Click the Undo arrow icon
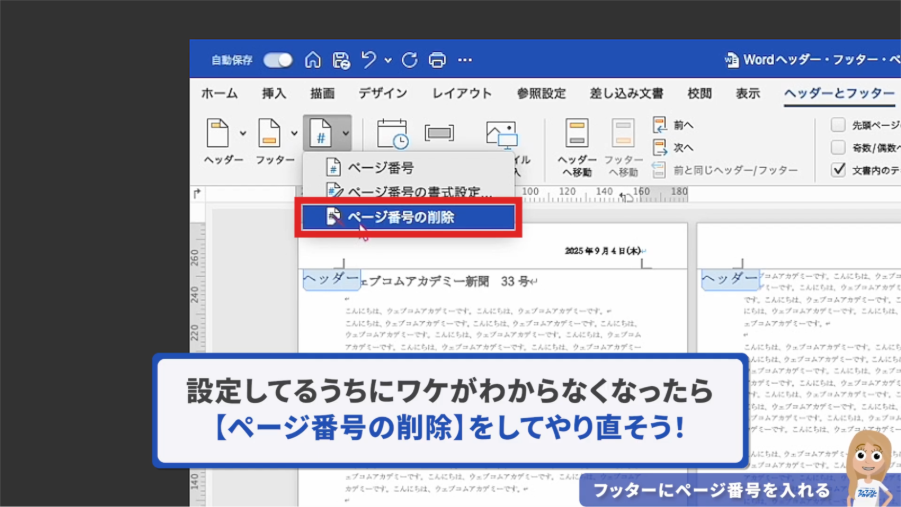The height and width of the screenshot is (507, 901). coord(369,60)
